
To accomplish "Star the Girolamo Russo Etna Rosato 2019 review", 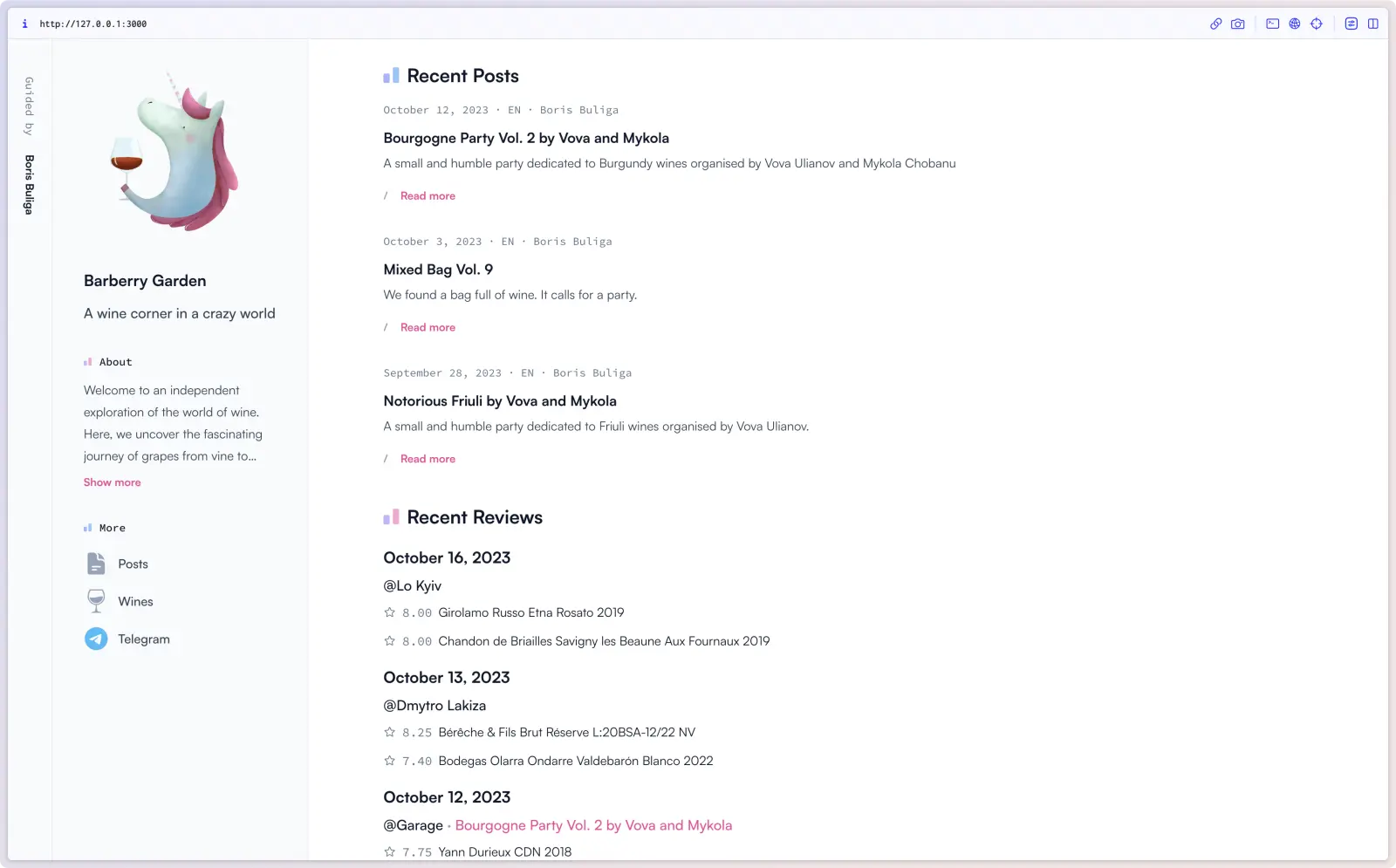I will tap(389, 613).
